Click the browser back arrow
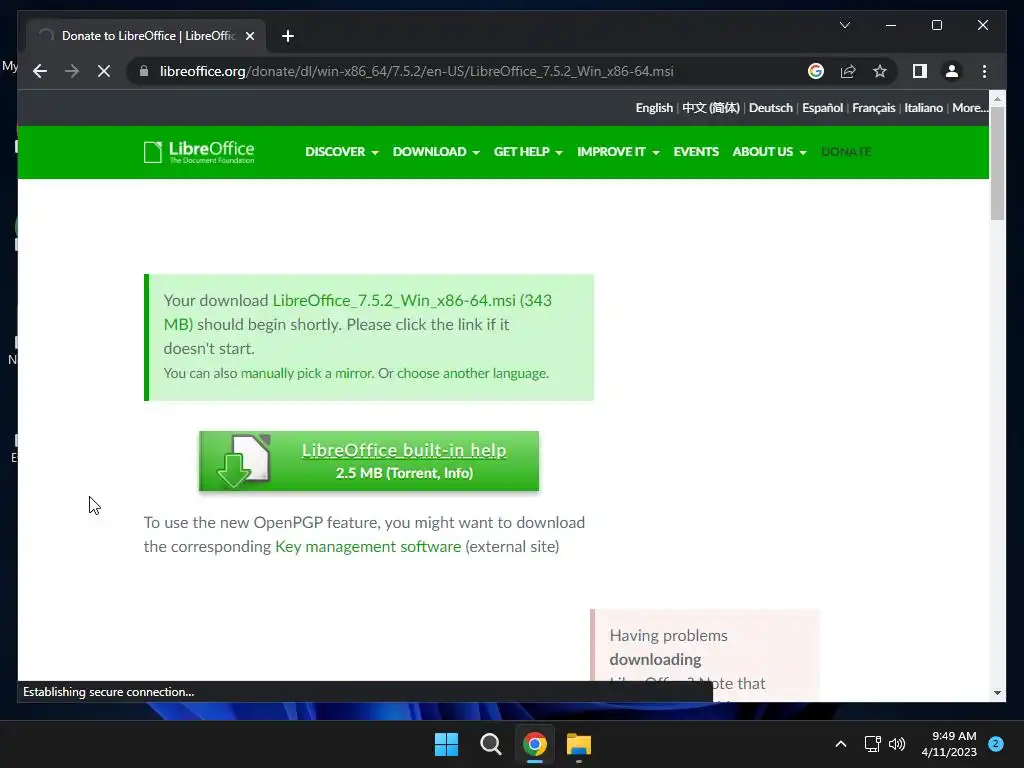The width and height of the screenshot is (1024, 768). (40, 71)
